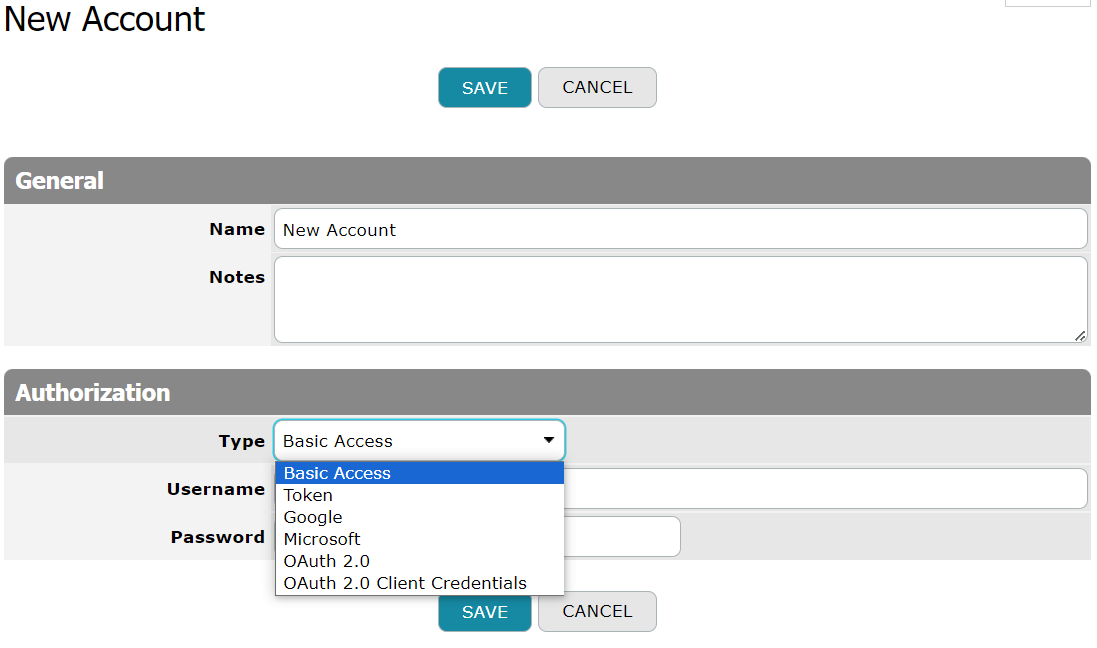Image resolution: width=1097 pixels, height=648 pixels.
Task: Choose the Token authorization option
Action: pos(308,495)
